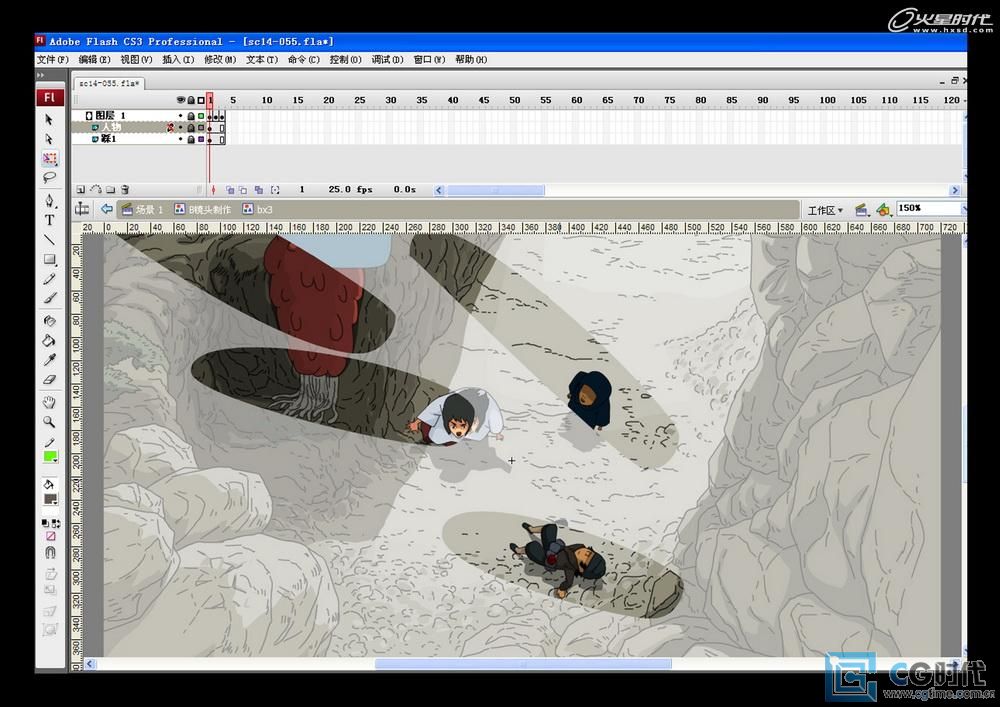Select the Lasso tool
Screen dimensions: 1000x707
pyautogui.click(x=49, y=177)
